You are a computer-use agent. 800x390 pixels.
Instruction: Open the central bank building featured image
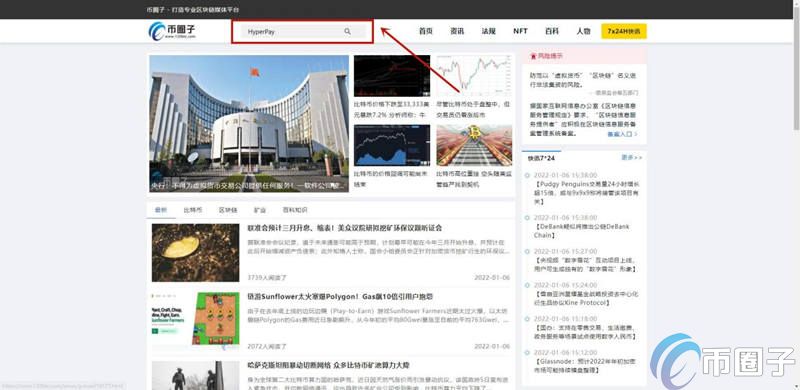click(x=249, y=124)
